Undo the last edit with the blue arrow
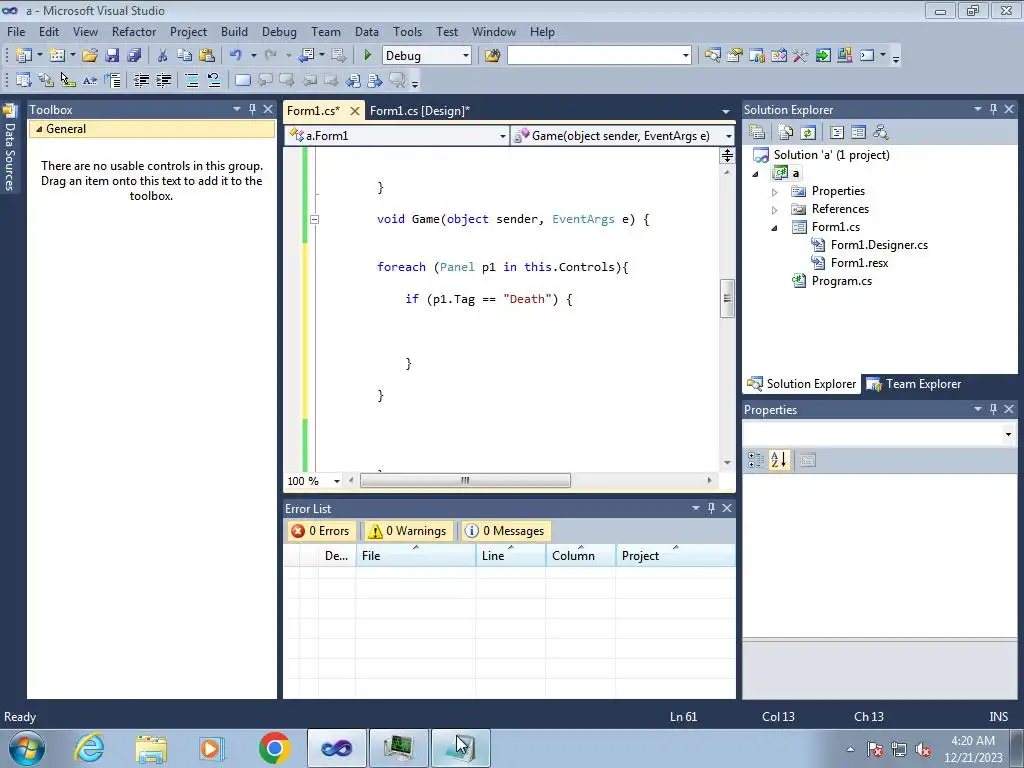1024x768 pixels. coord(236,56)
